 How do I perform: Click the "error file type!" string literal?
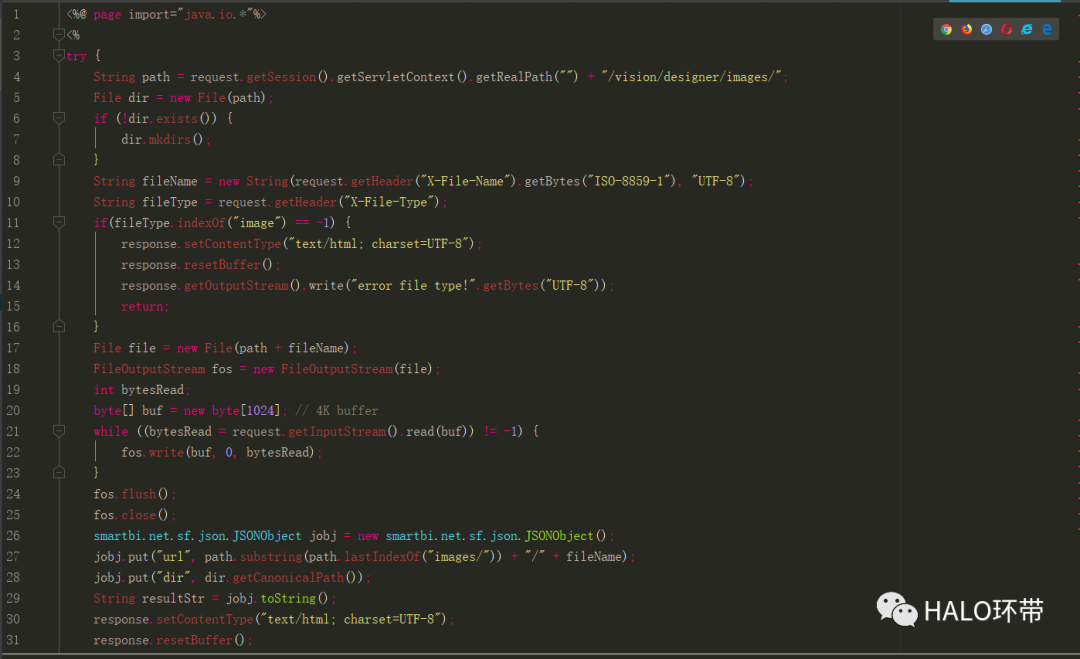point(412,285)
